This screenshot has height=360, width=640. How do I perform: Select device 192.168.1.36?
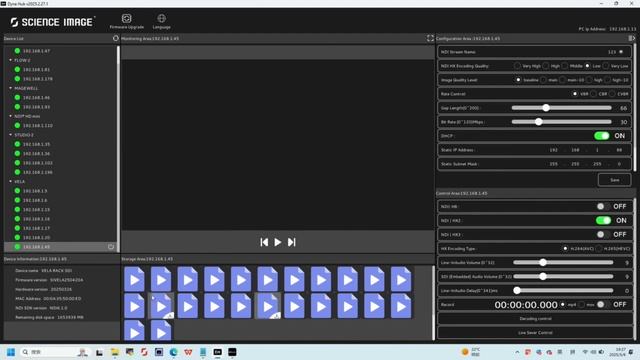(x=36, y=153)
